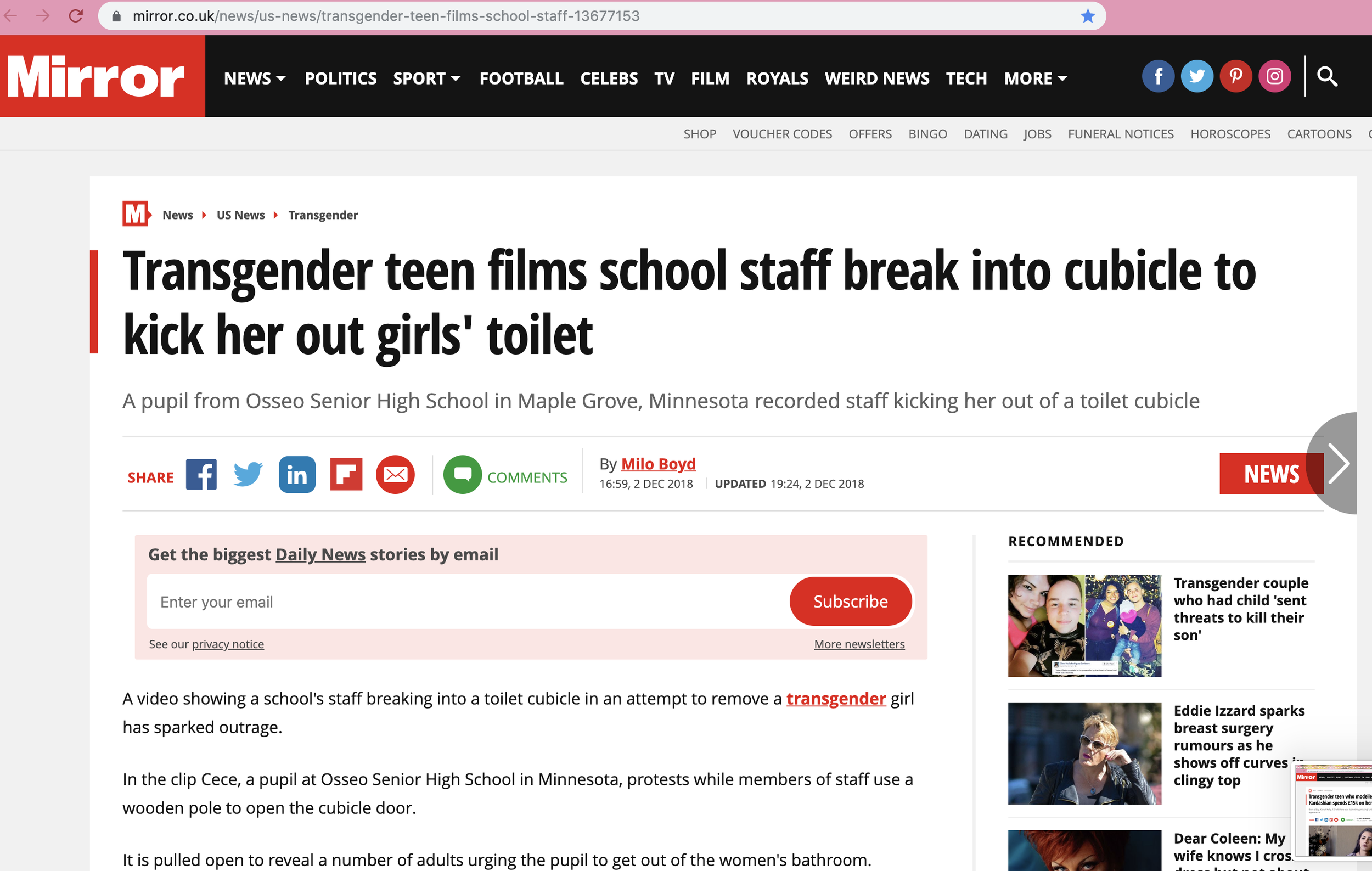Share article on Twitter
The height and width of the screenshot is (871, 1372).
pyautogui.click(x=248, y=474)
